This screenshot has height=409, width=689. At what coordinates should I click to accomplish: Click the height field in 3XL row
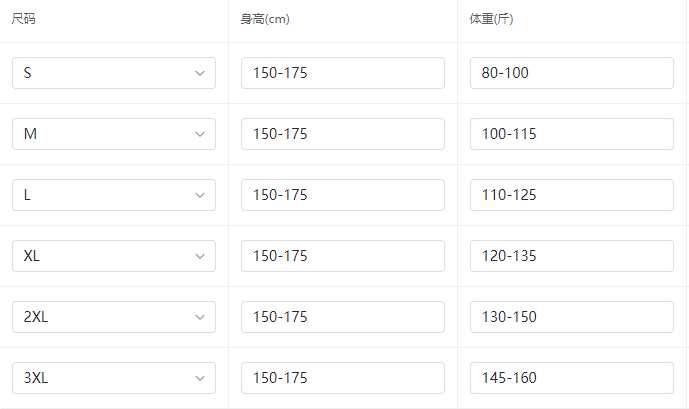[343, 378]
